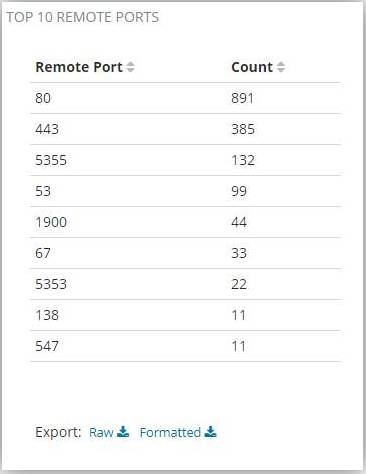Select the row for port 5355
Viewport: 366px width, 474px height.
coord(186,160)
